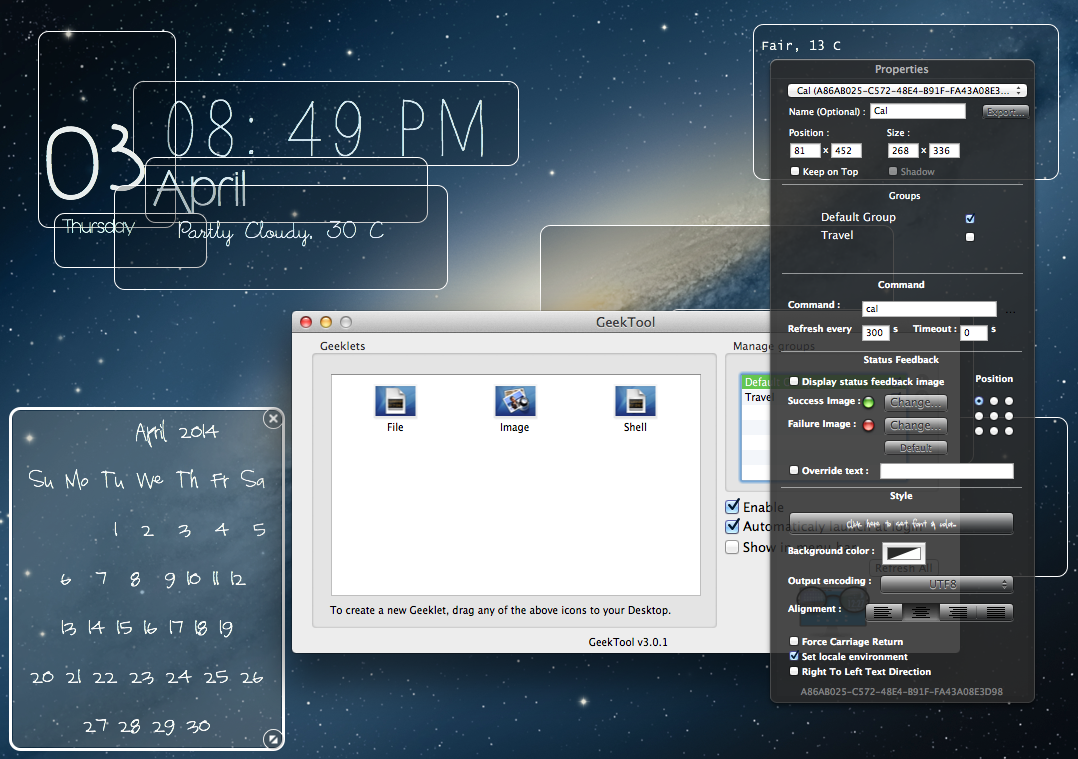Toggle Keep on Top checkbox
Image resolution: width=1078 pixels, height=759 pixels.
(795, 171)
